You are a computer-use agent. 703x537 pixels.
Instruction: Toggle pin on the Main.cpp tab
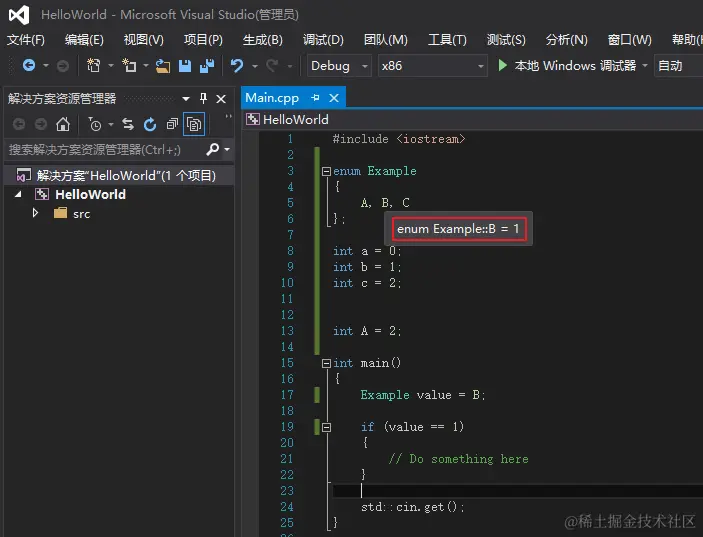tap(315, 98)
